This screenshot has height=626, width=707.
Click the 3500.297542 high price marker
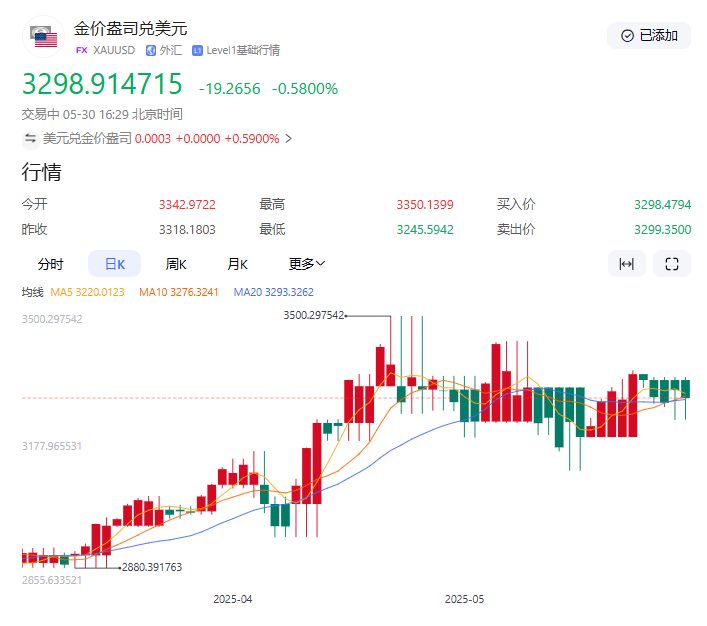click(x=313, y=315)
